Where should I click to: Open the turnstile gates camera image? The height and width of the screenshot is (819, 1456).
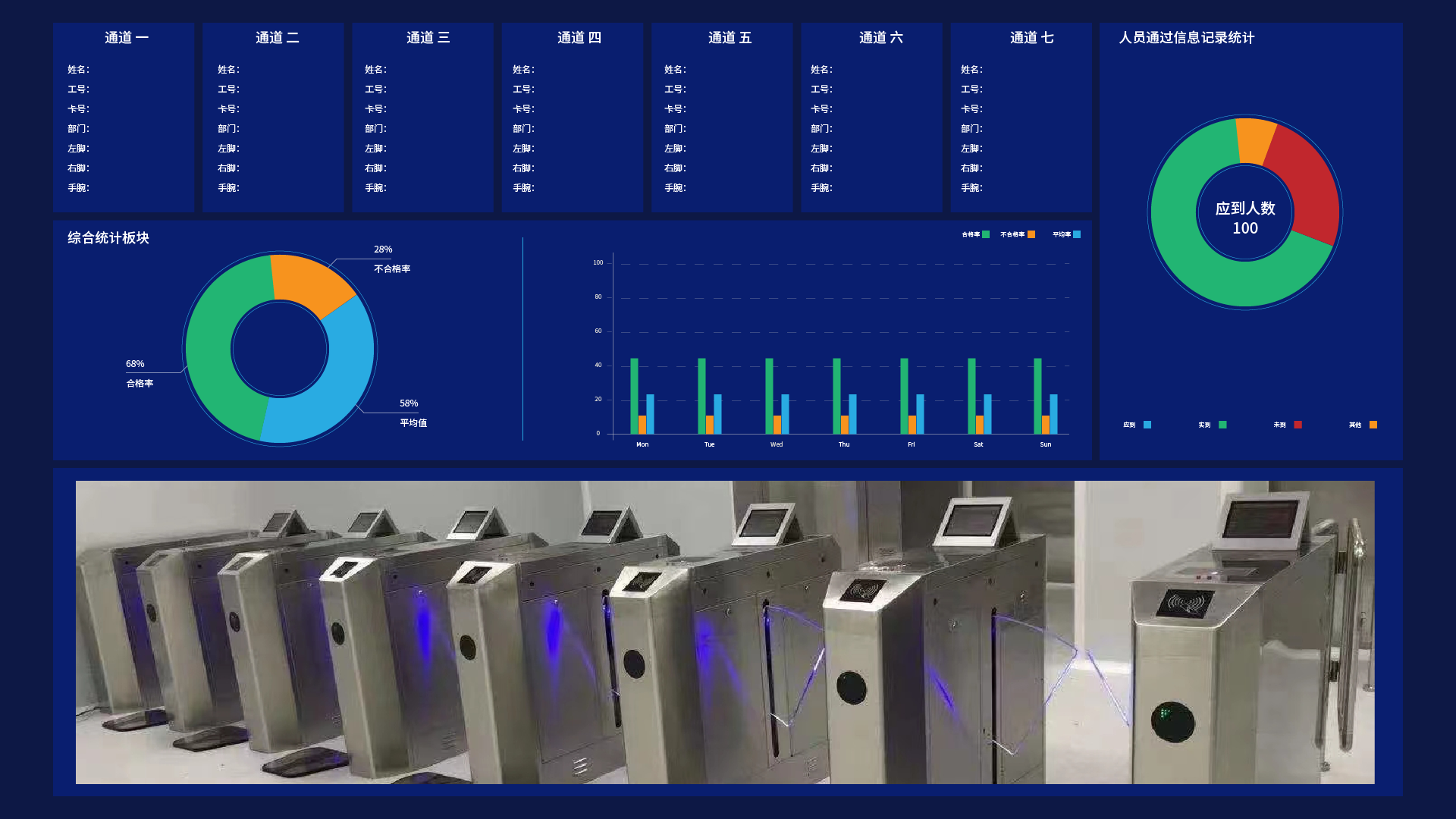tap(724, 632)
